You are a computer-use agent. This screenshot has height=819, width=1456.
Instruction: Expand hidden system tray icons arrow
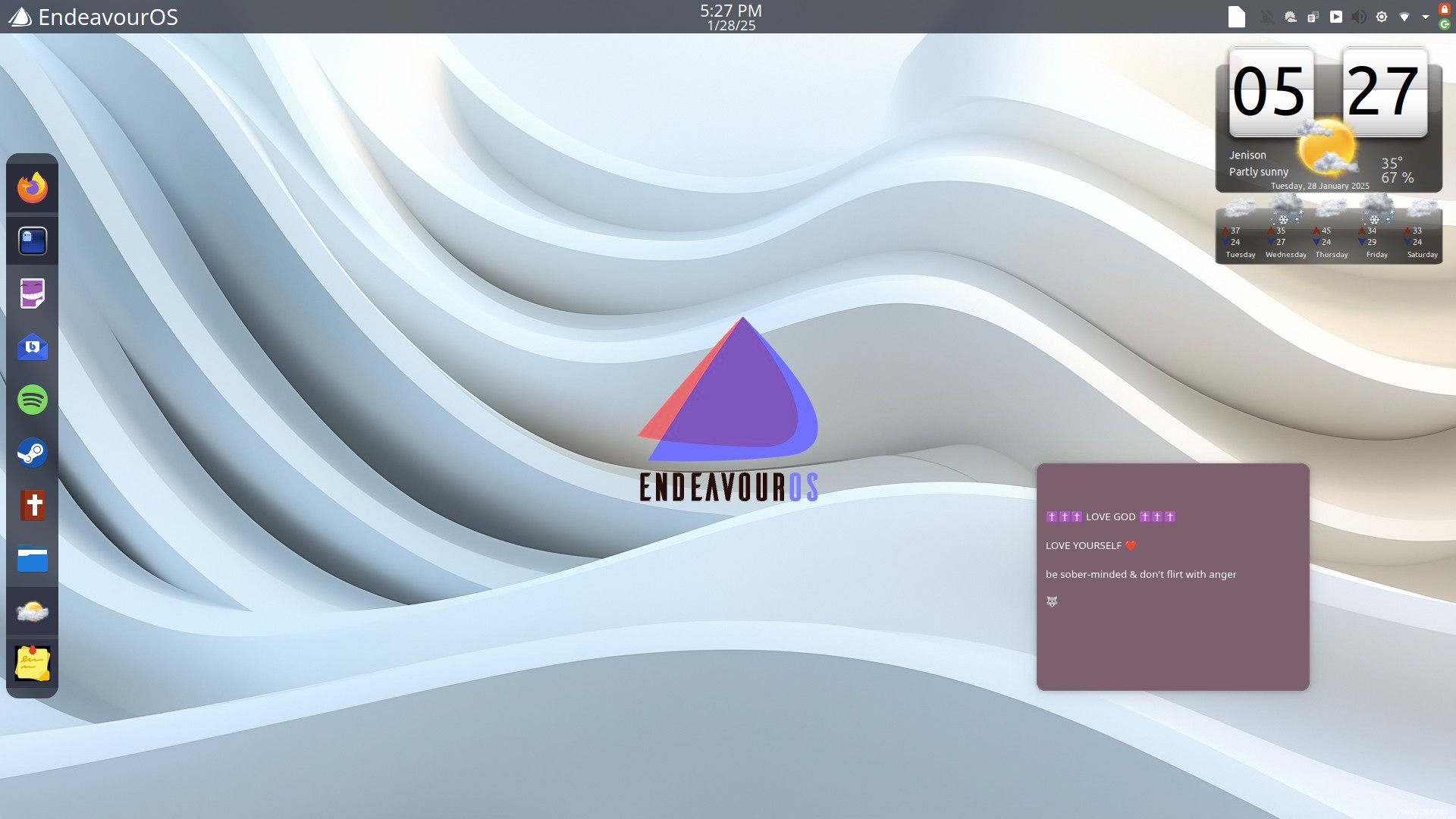point(1426,17)
